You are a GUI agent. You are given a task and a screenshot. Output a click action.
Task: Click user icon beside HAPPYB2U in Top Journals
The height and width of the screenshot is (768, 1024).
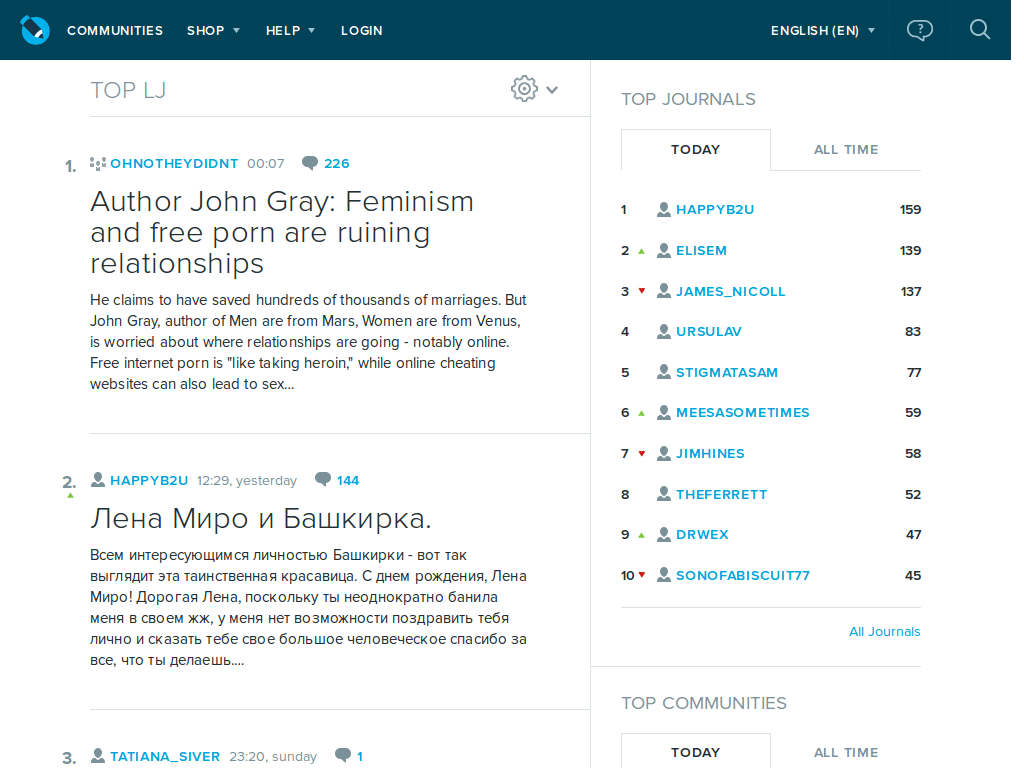coord(664,210)
